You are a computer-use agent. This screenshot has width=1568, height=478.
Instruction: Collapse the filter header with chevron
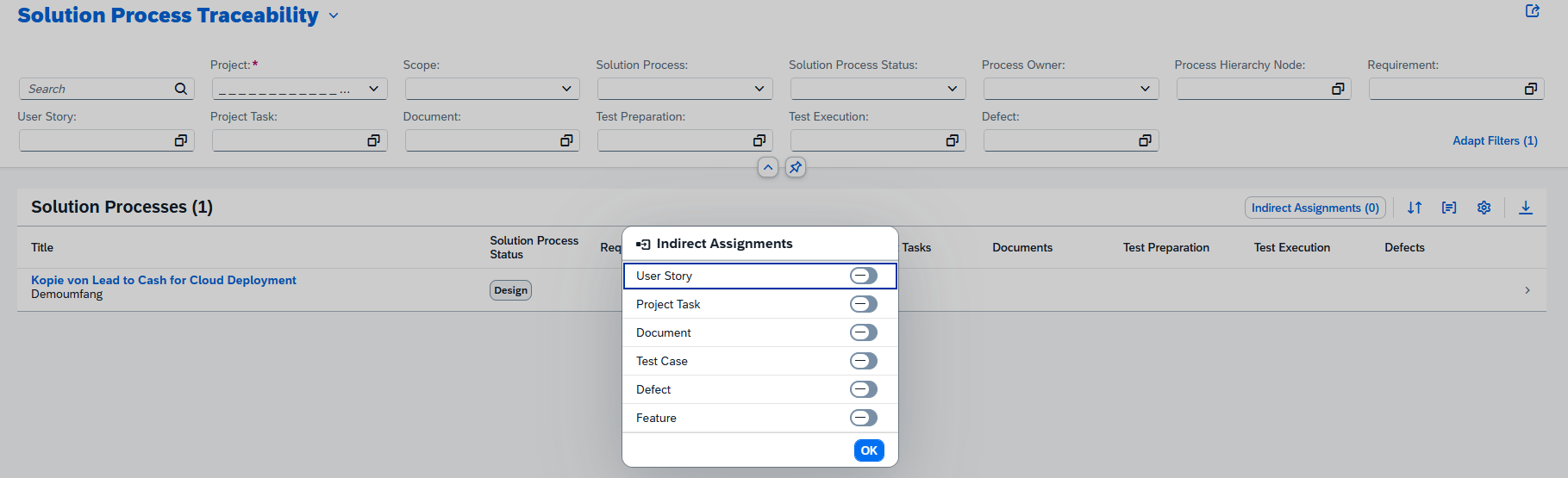[x=767, y=167]
